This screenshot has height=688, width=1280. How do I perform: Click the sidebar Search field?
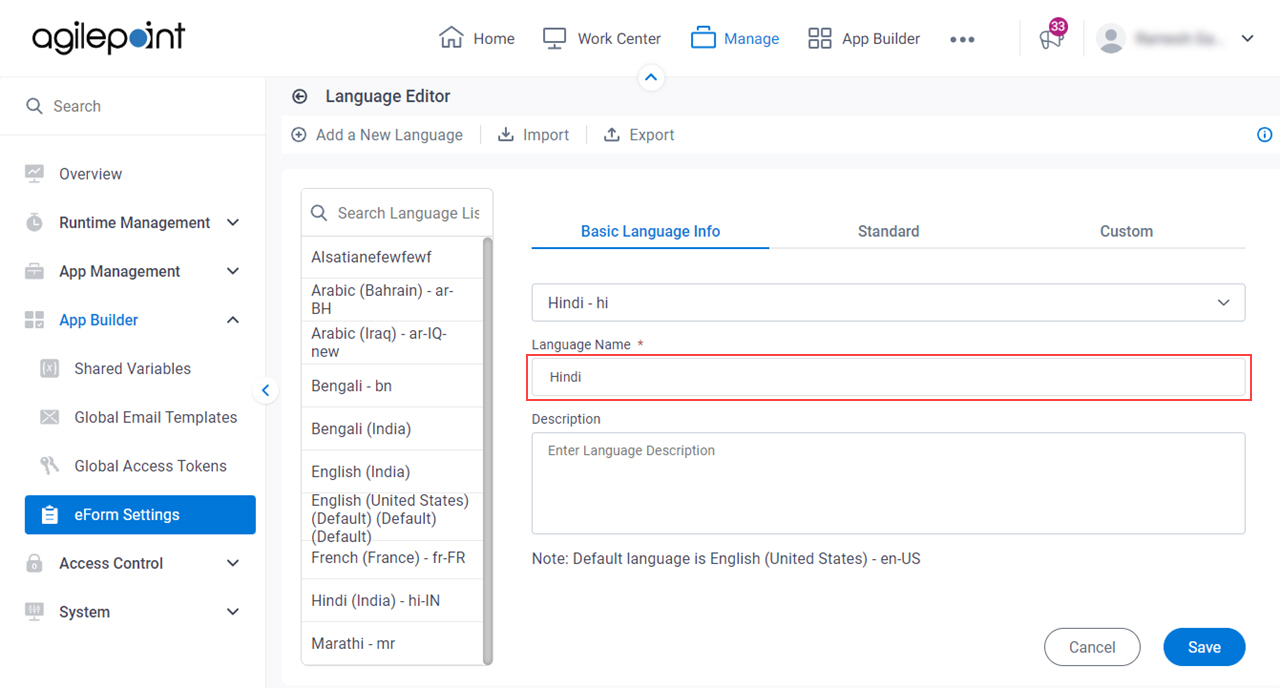tap(132, 106)
